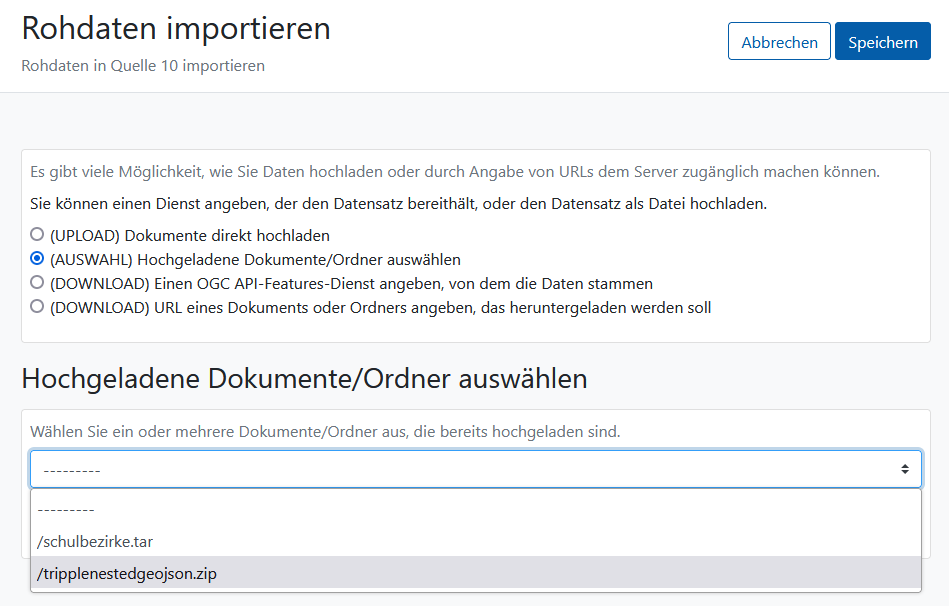Open the document selection combo box

click(476, 469)
